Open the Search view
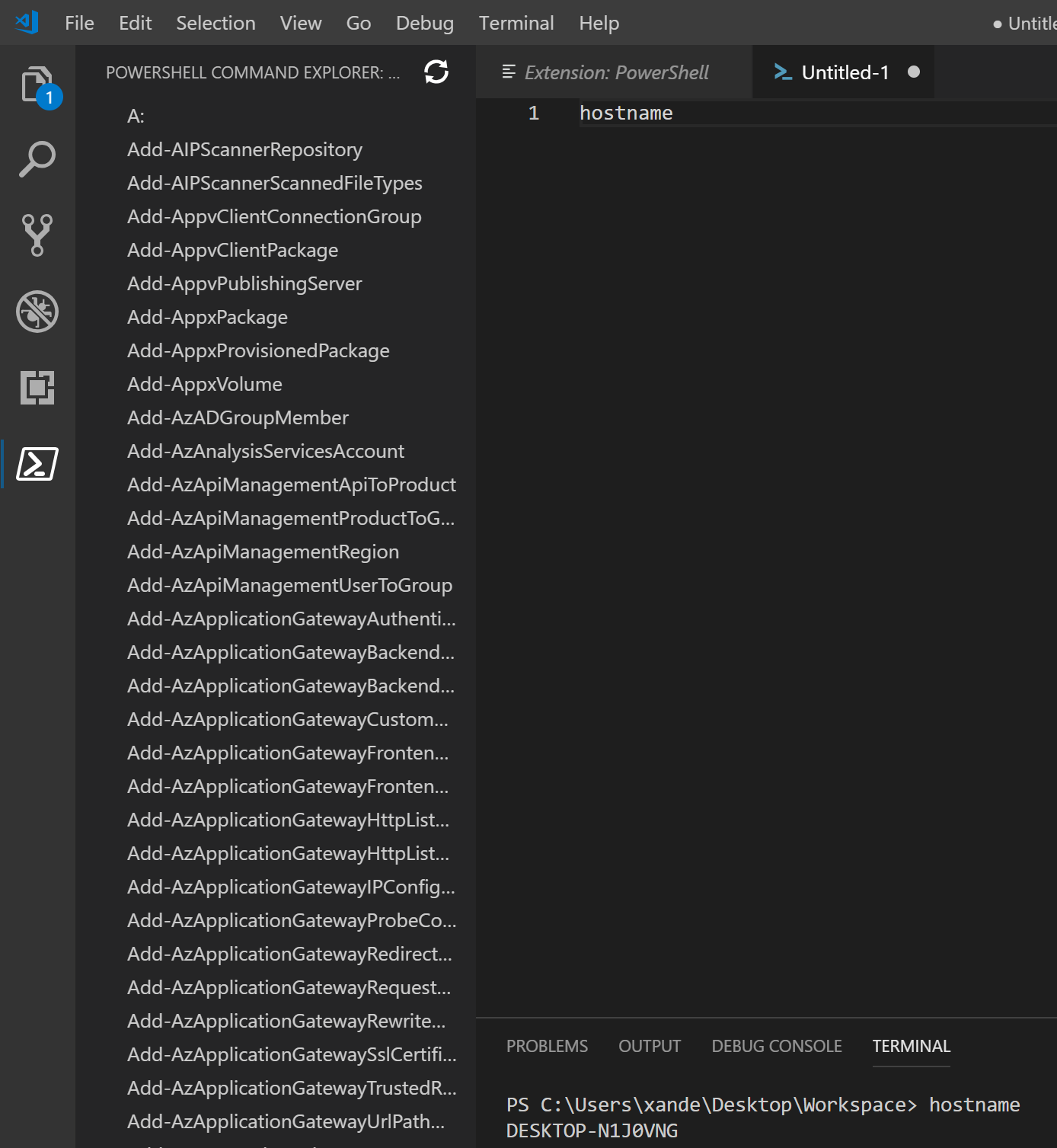The width and height of the screenshot is (1057, 1148). click(x=37, y=158)
